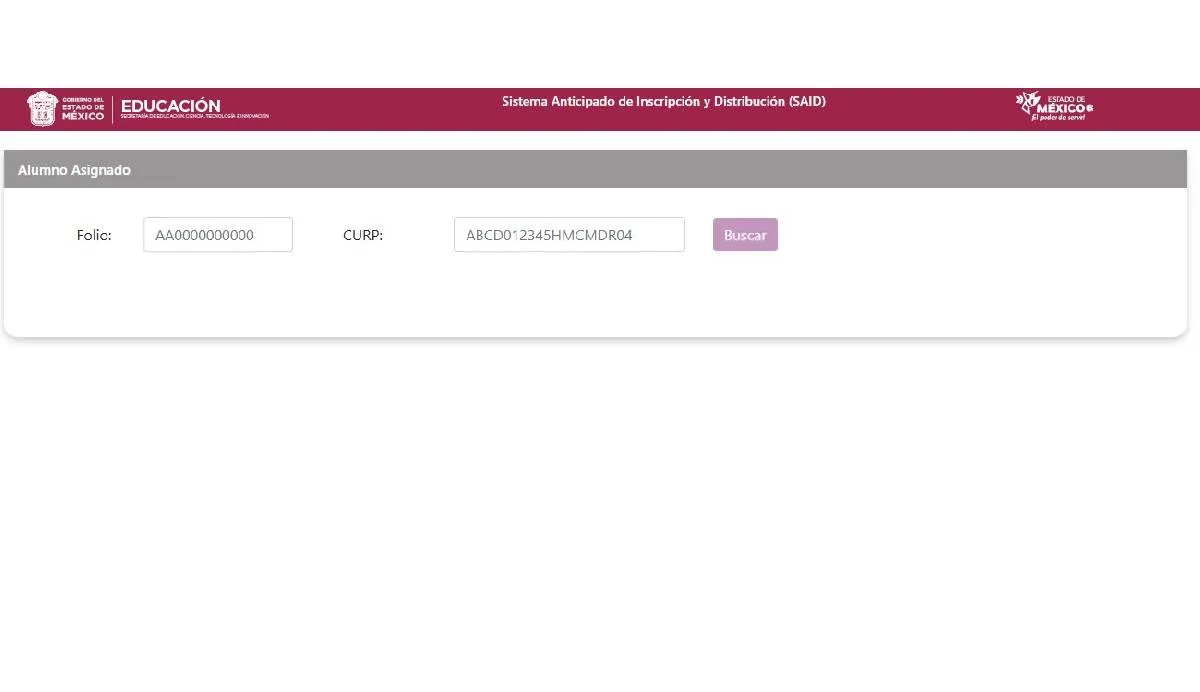Click the Estado de México coat of arms logo

[x=42, y=108]
